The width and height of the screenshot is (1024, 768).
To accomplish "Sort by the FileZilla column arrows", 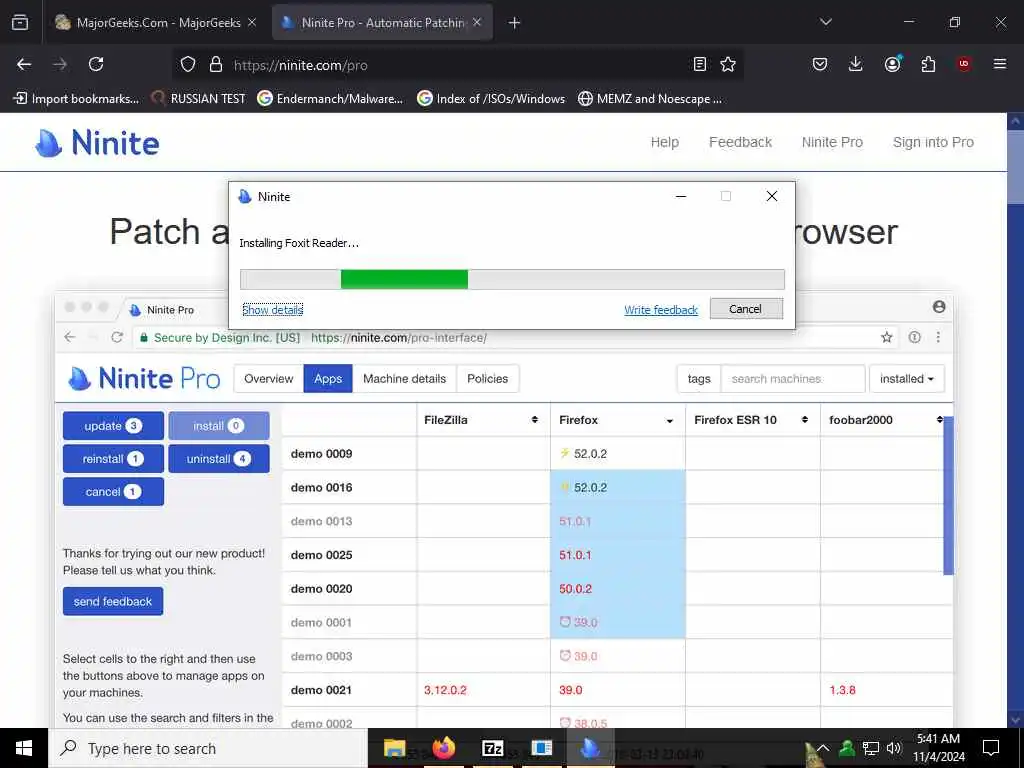I will click(535, 420).
